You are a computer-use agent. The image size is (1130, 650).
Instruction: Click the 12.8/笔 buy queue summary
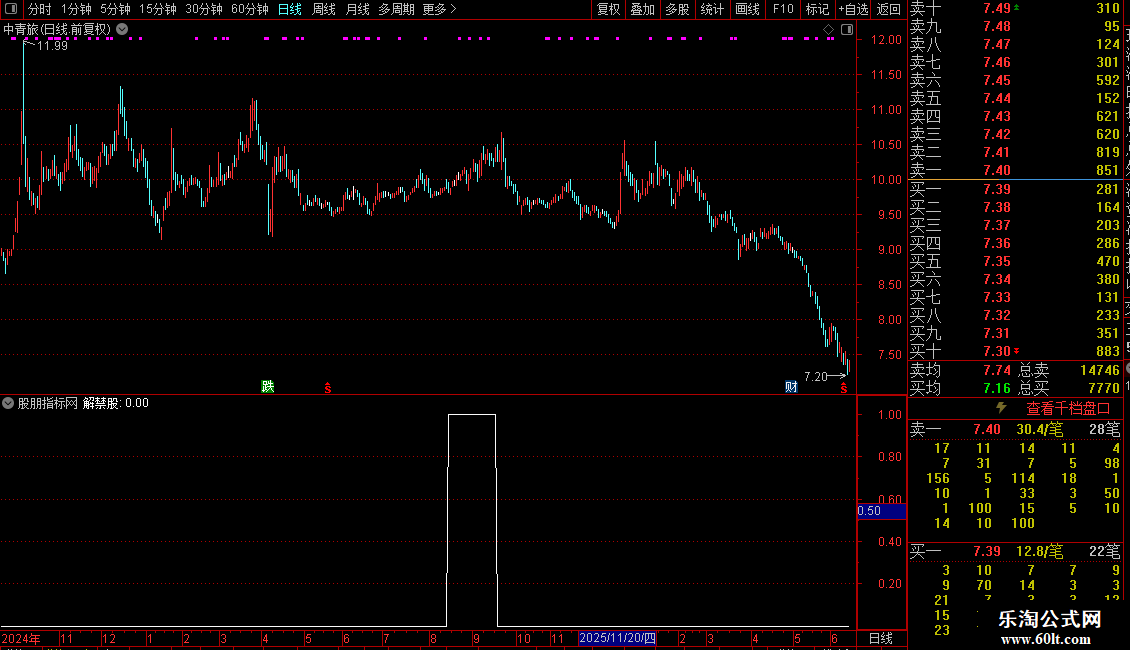tap(1040, 551)
